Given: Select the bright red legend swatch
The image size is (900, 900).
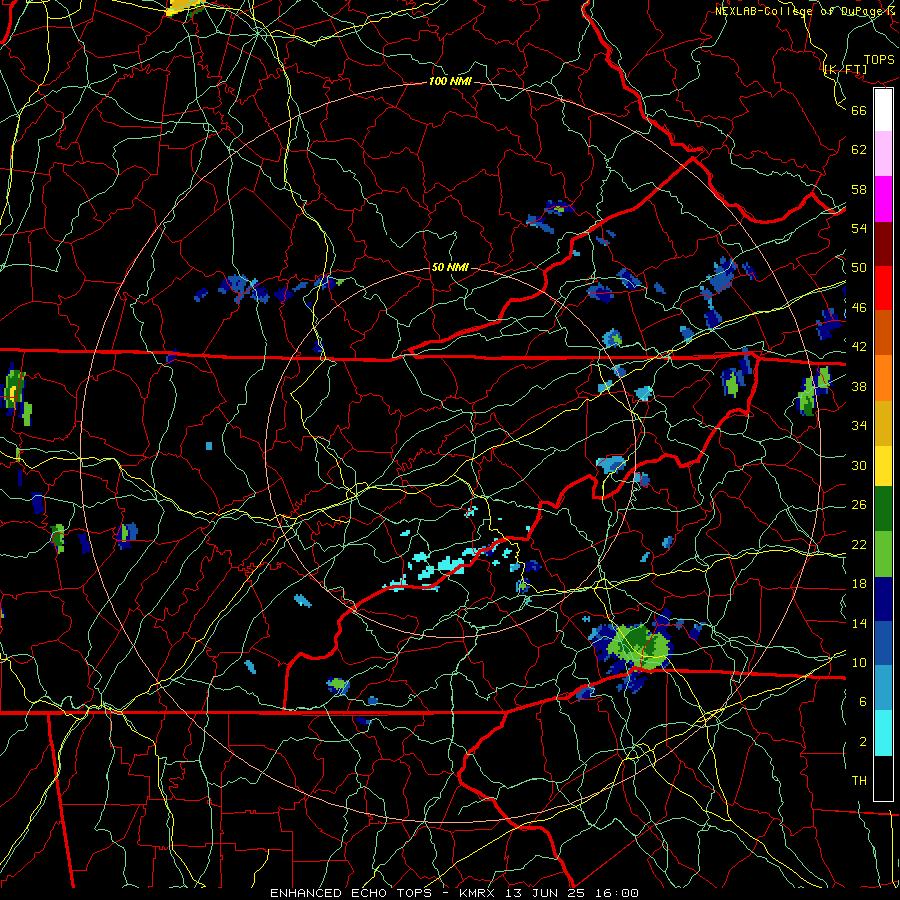Looking at the screenshot, I should 883,288.
